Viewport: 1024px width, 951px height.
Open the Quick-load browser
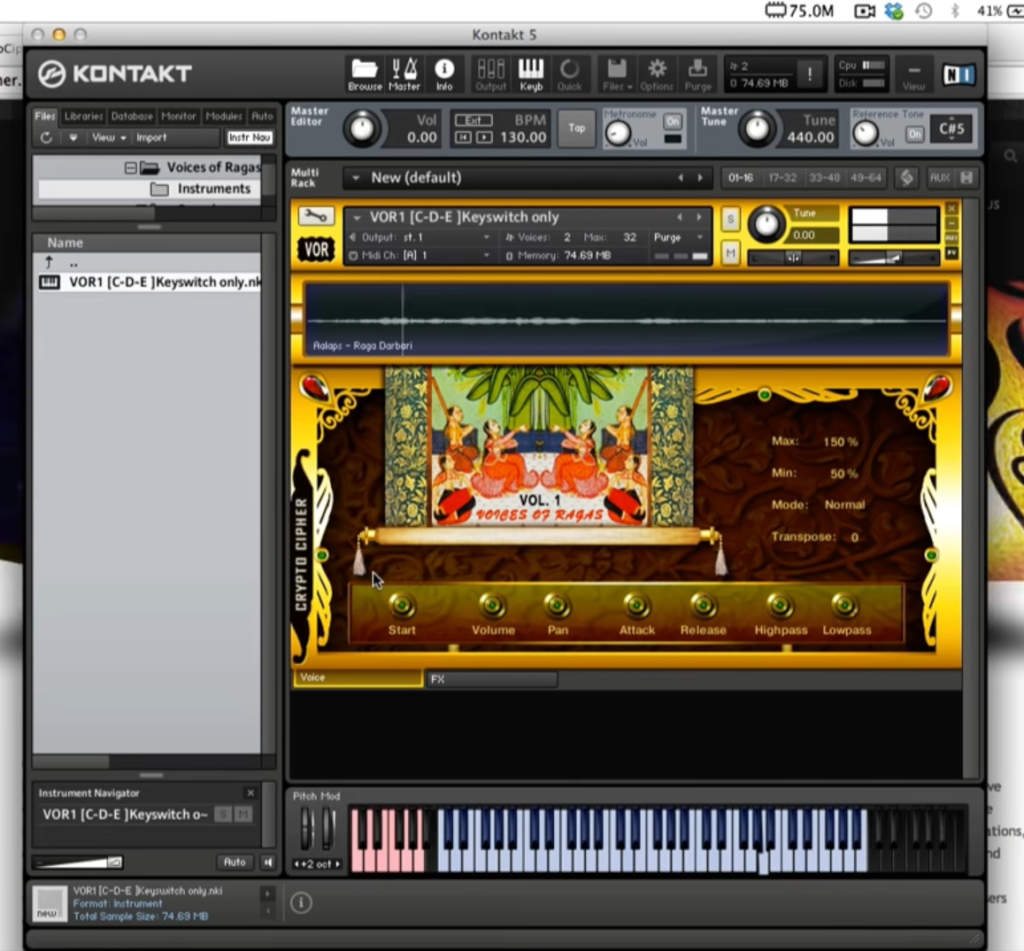click(569, 74)
